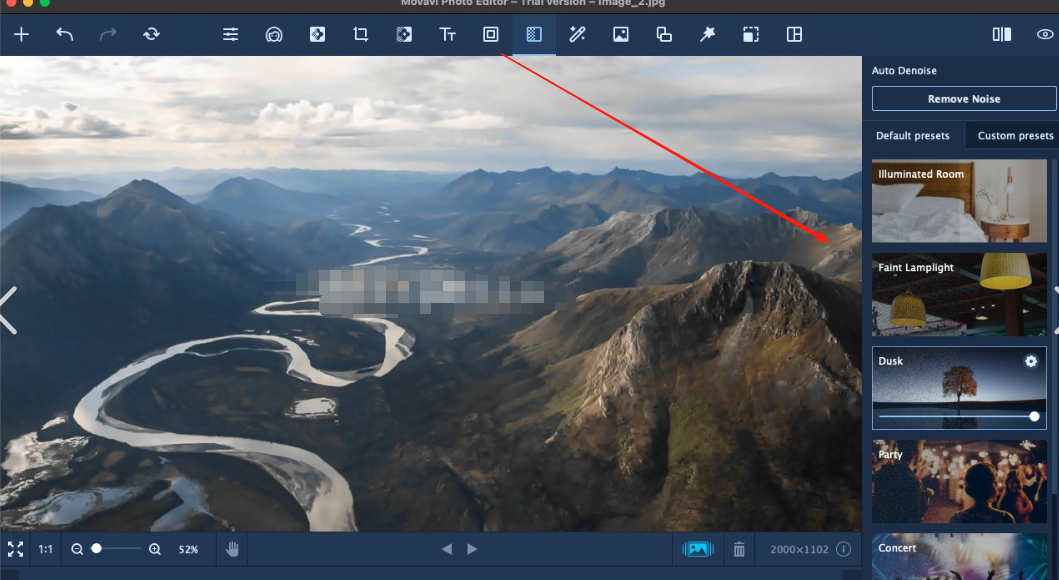Open the Retouching face tool
The image size is (1059, 580).
pyautogui.click(x=274, y=34)
